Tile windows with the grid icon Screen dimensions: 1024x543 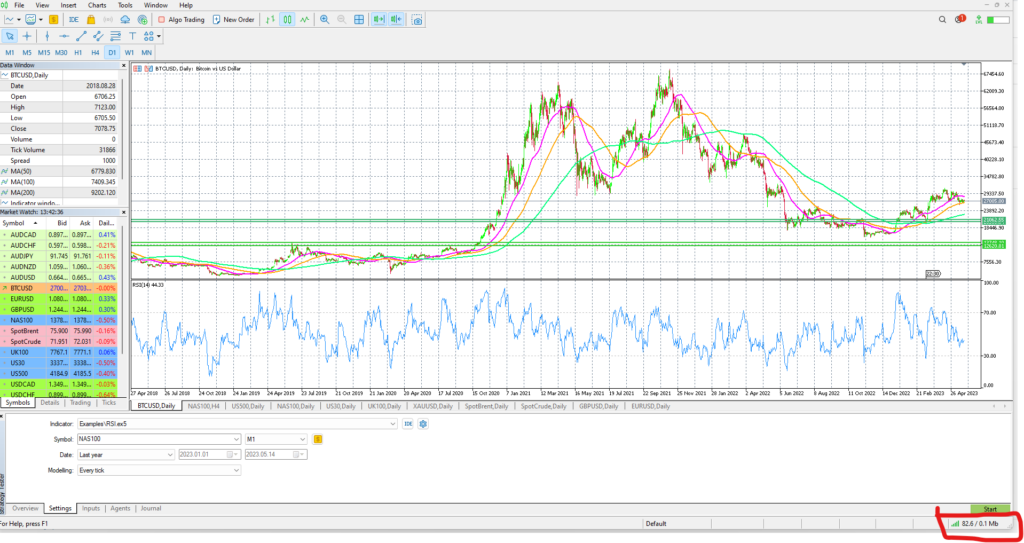pos(359,20)
